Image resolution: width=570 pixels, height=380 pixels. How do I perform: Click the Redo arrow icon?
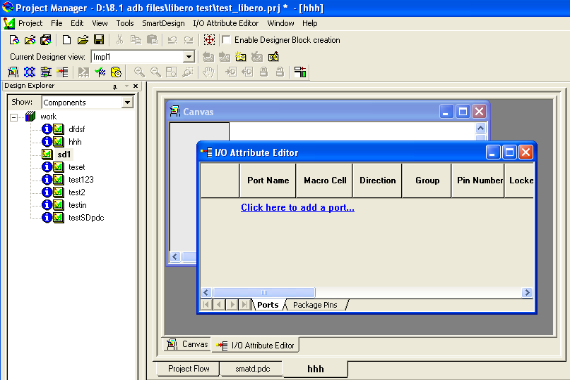pos(188,40)
